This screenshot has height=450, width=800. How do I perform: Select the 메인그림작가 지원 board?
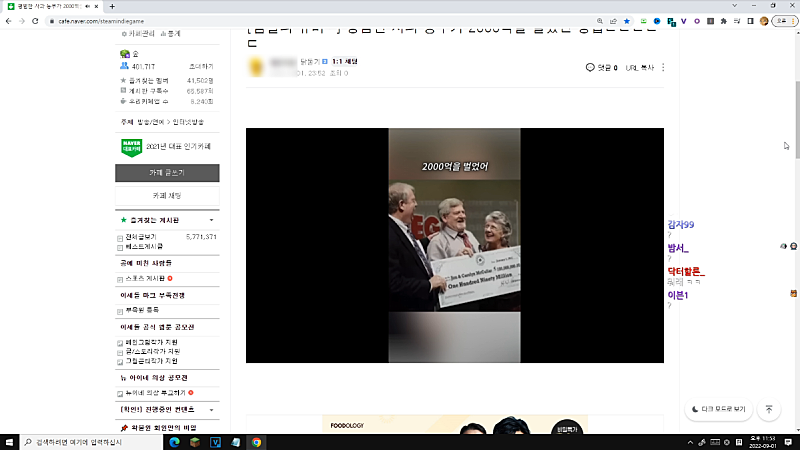pos(152,342)
